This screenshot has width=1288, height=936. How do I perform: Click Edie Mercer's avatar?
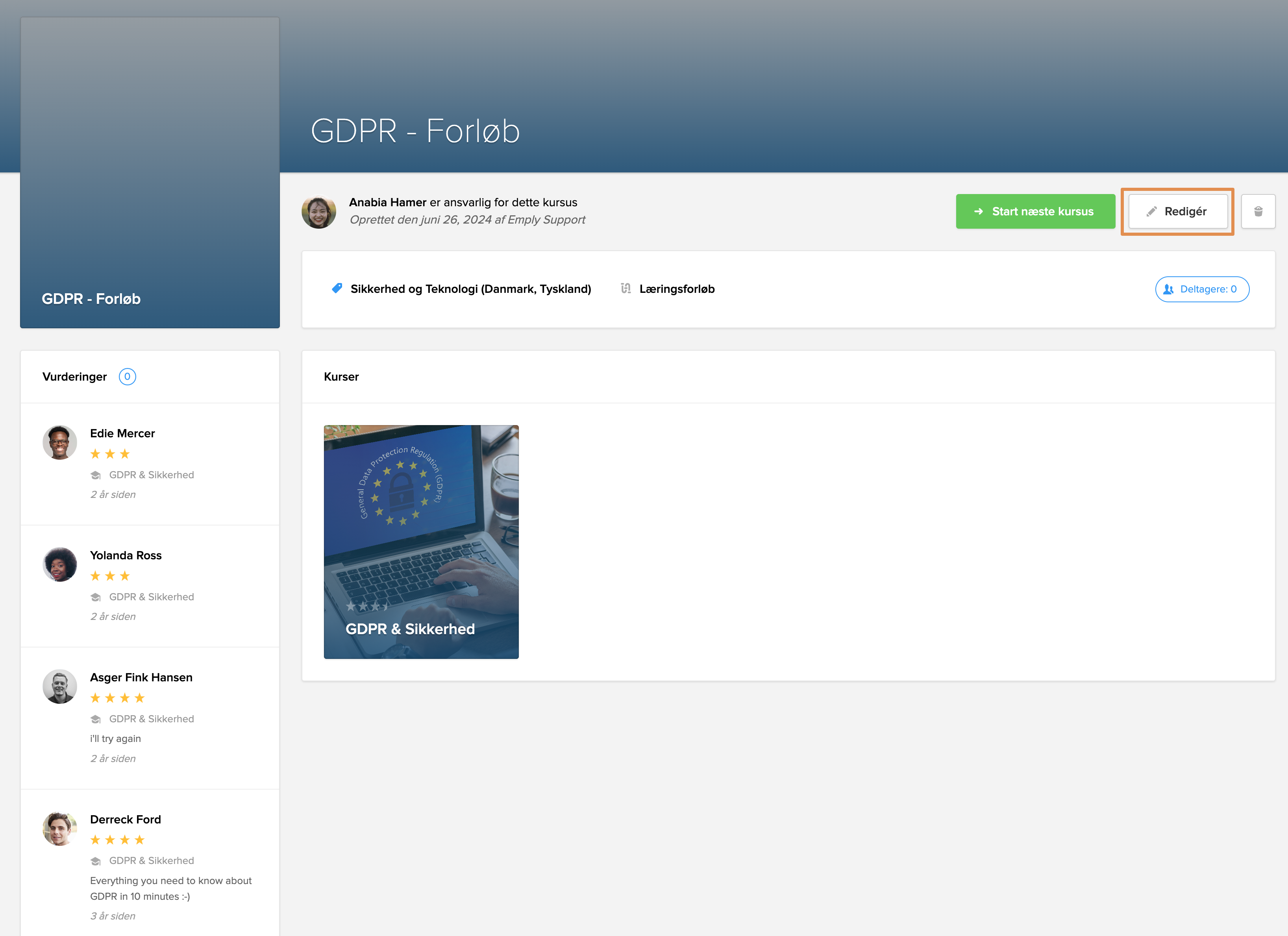[x=59, y=442]
